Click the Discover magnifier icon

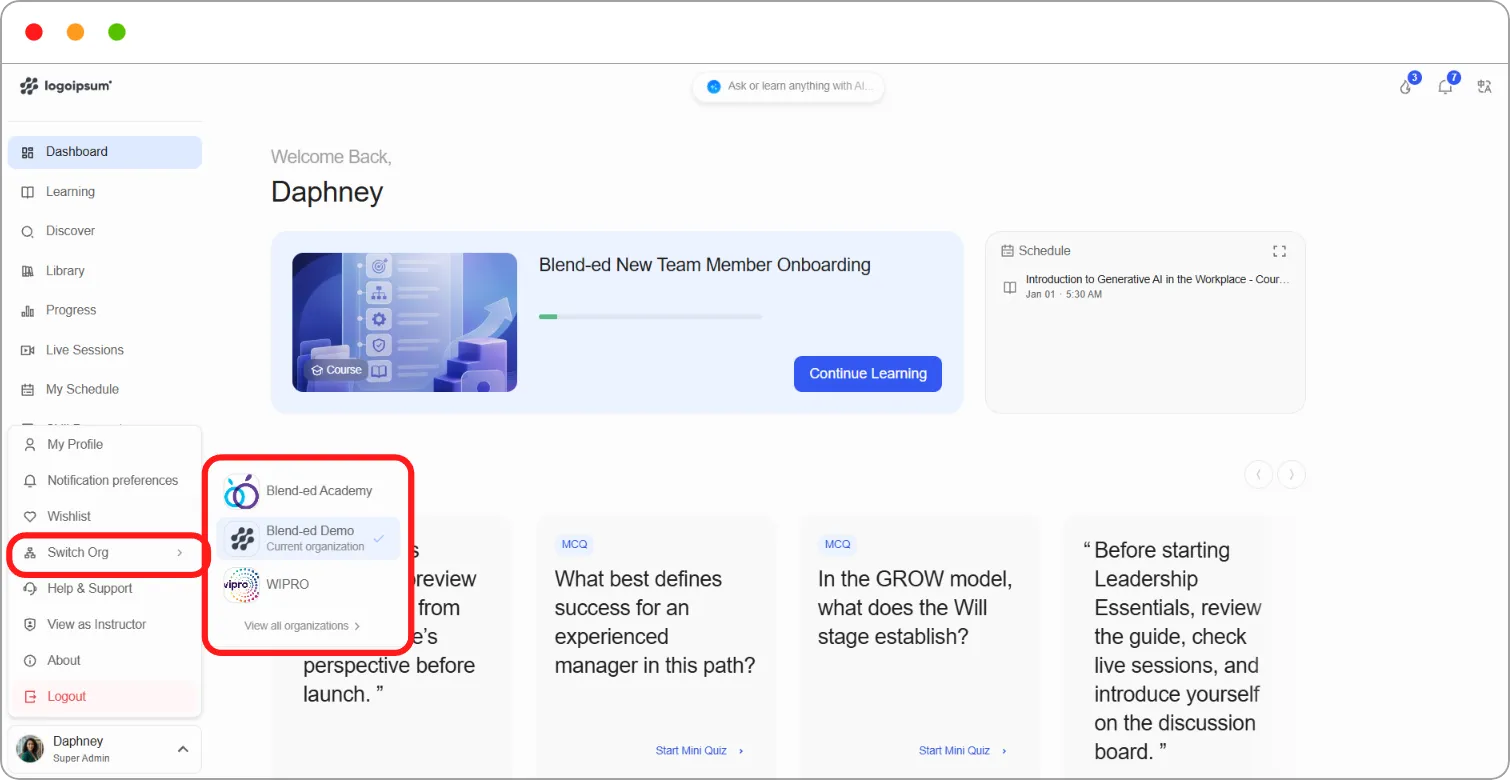(28, 231)
